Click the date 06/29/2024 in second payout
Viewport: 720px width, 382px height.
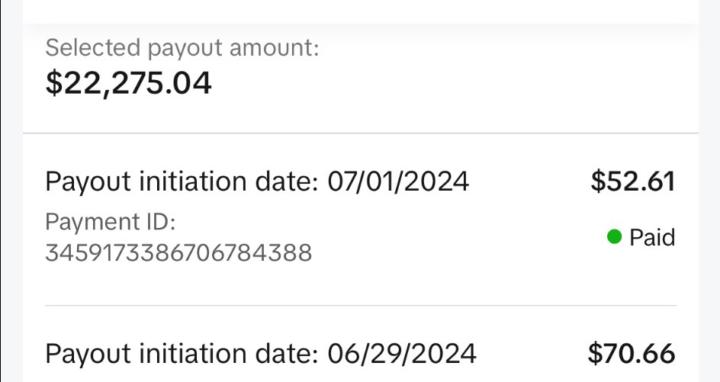pos(402,354)
